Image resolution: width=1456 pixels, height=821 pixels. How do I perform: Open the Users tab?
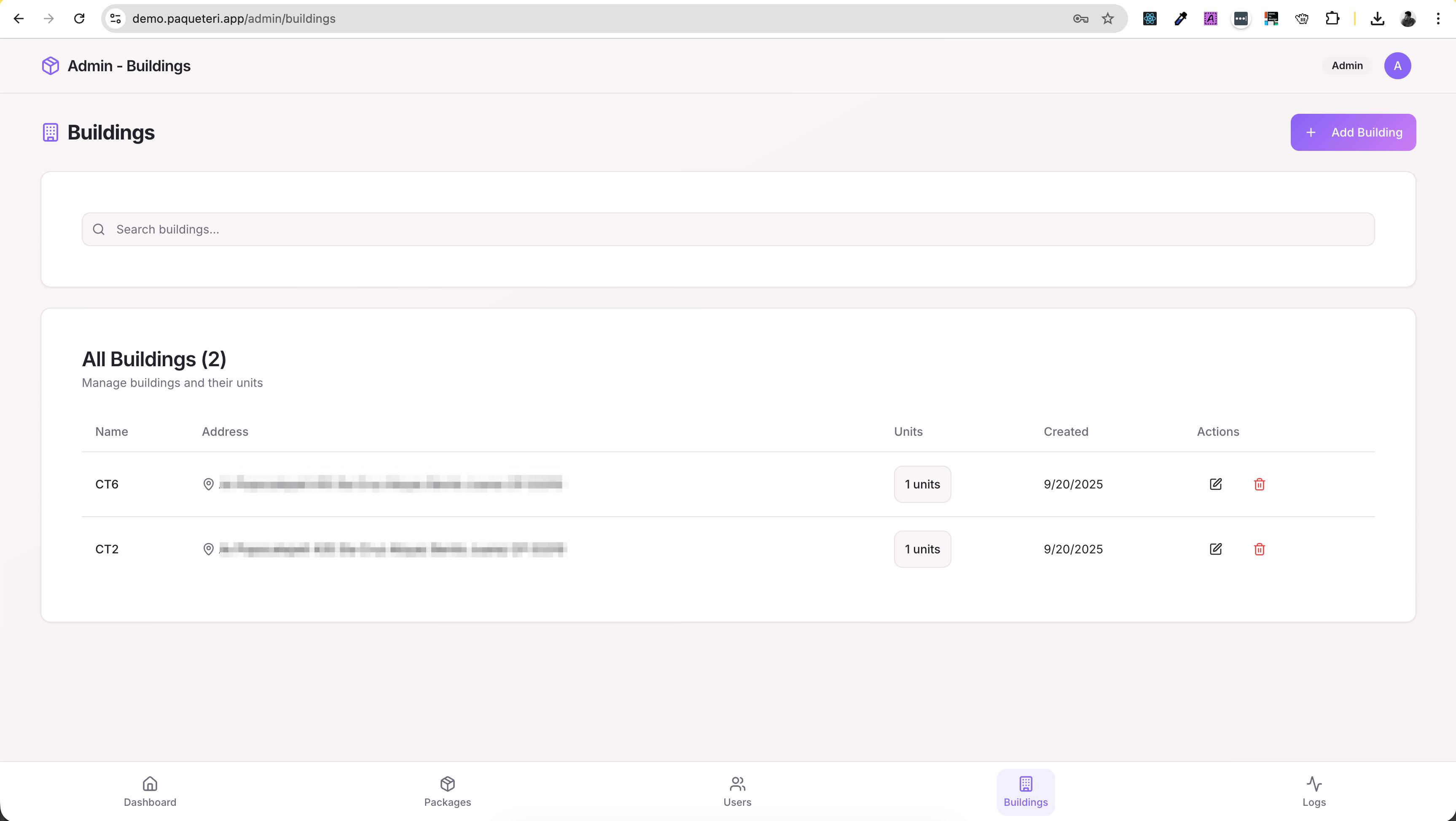click(x=737, y=791)
